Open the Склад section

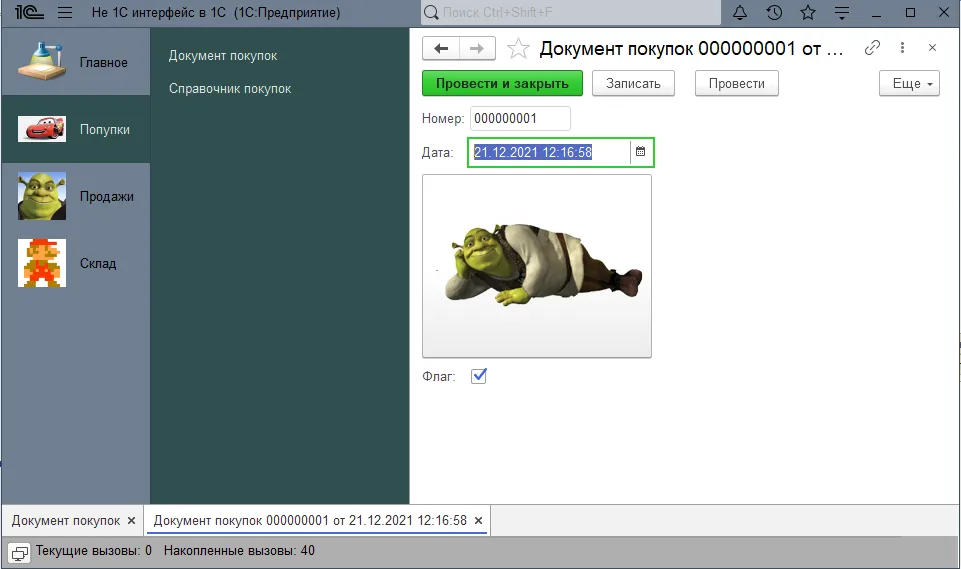[x=75, y=263]
